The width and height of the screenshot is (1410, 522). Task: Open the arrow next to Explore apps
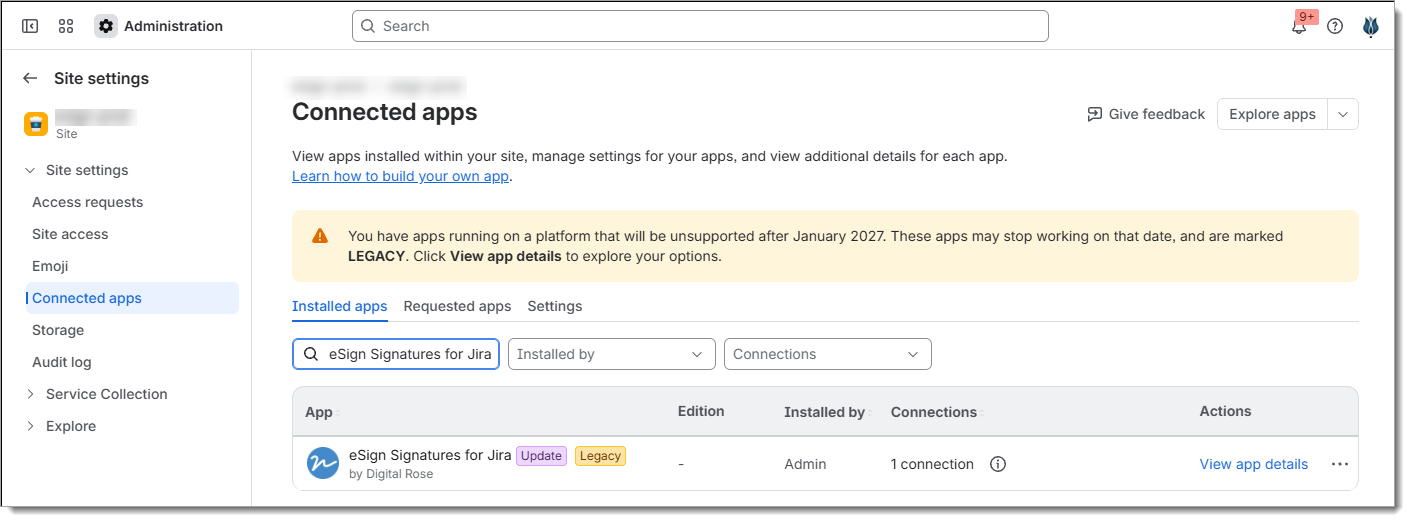[x=1343, y=114]
